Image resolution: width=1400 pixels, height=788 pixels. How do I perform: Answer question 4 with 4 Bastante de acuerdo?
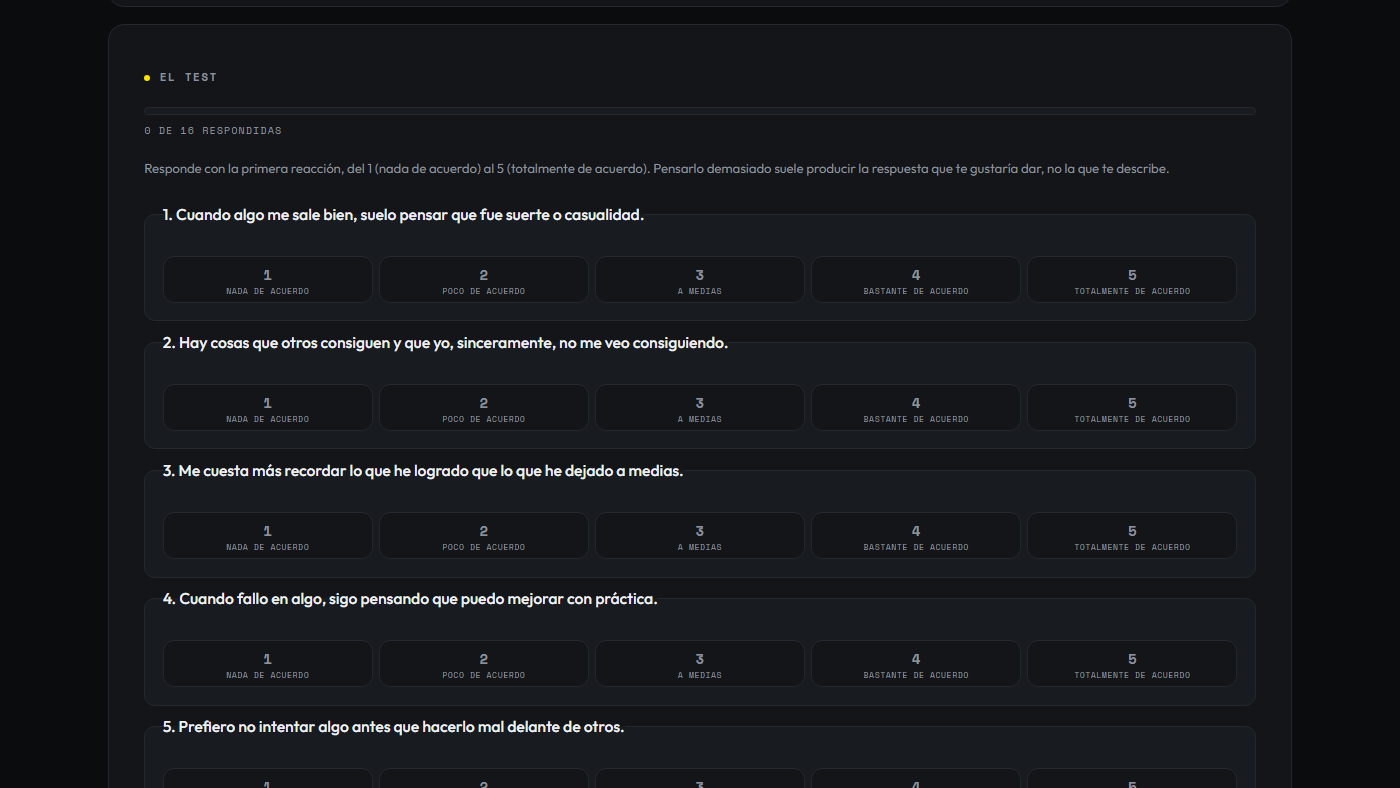click(x=916, y=663)
